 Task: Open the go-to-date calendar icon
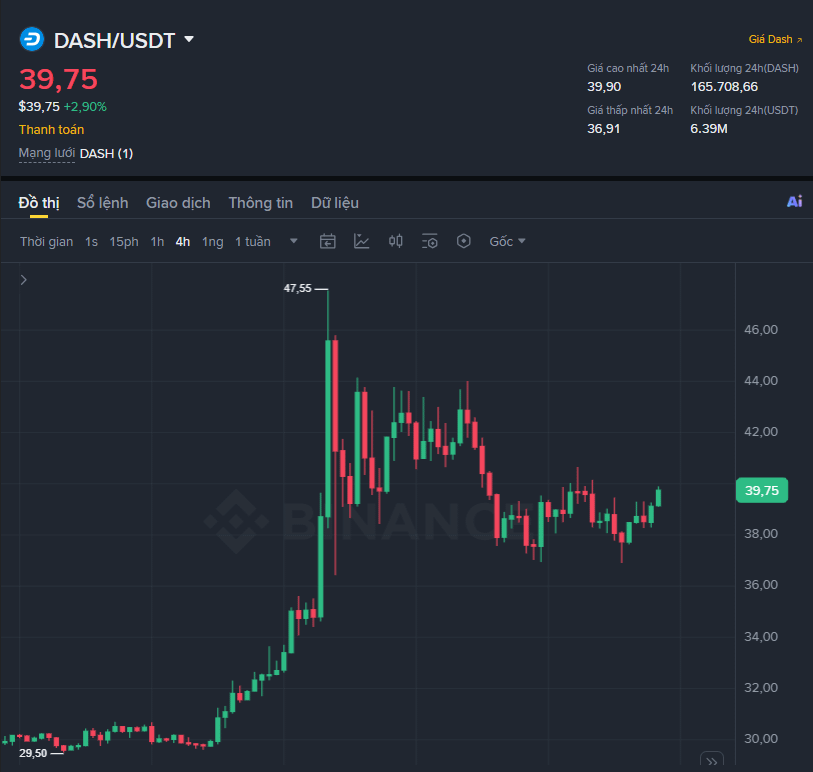[328, 241]
